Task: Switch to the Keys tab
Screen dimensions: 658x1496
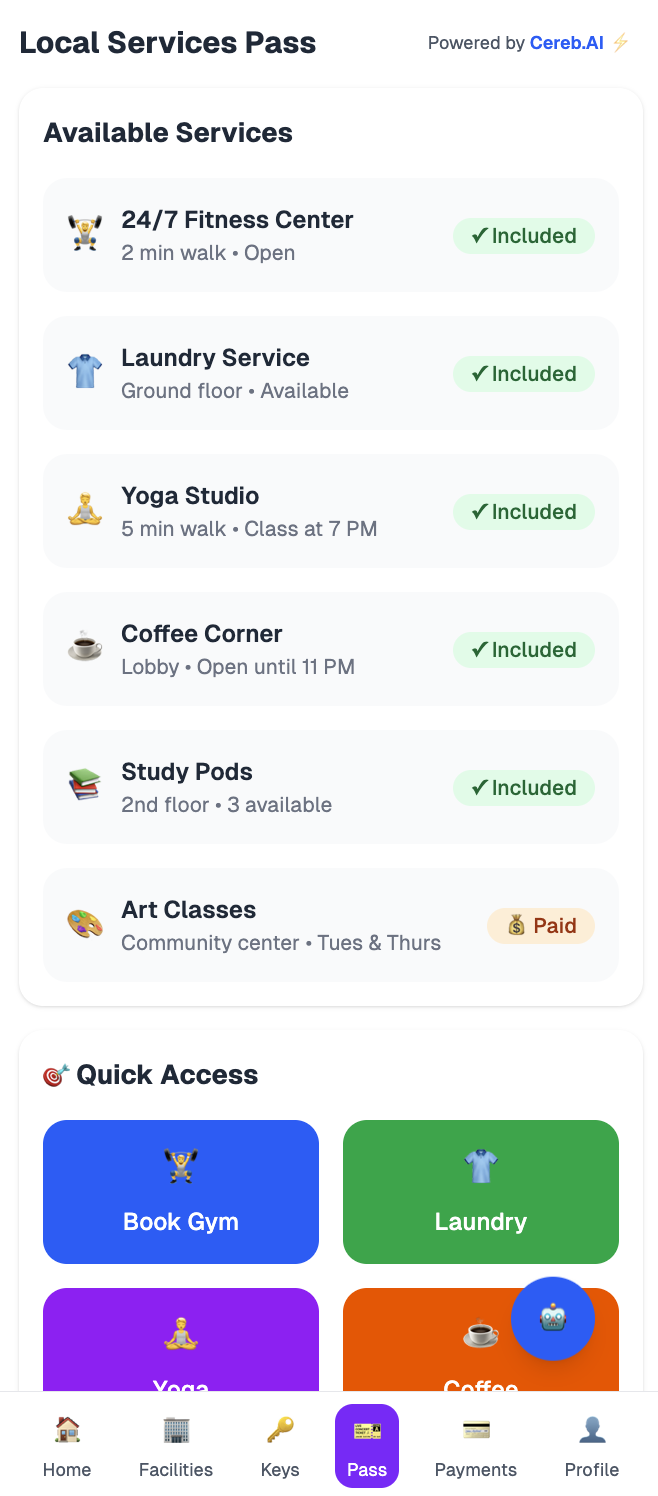Action: (x=280, y=1446)
